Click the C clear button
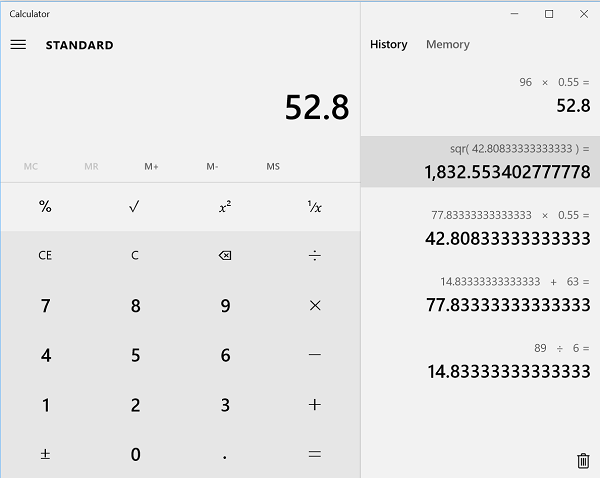Viewport: 600px width, 478px height. [135, 255]
